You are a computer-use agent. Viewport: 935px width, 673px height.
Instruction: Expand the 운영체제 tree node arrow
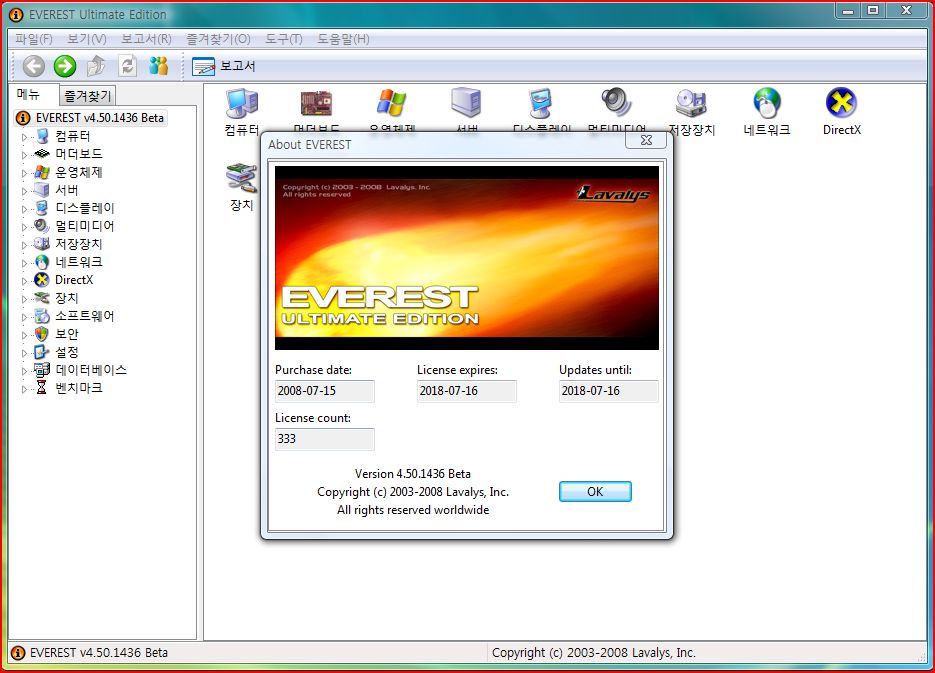pyautogui.click(x=24, y=173)
